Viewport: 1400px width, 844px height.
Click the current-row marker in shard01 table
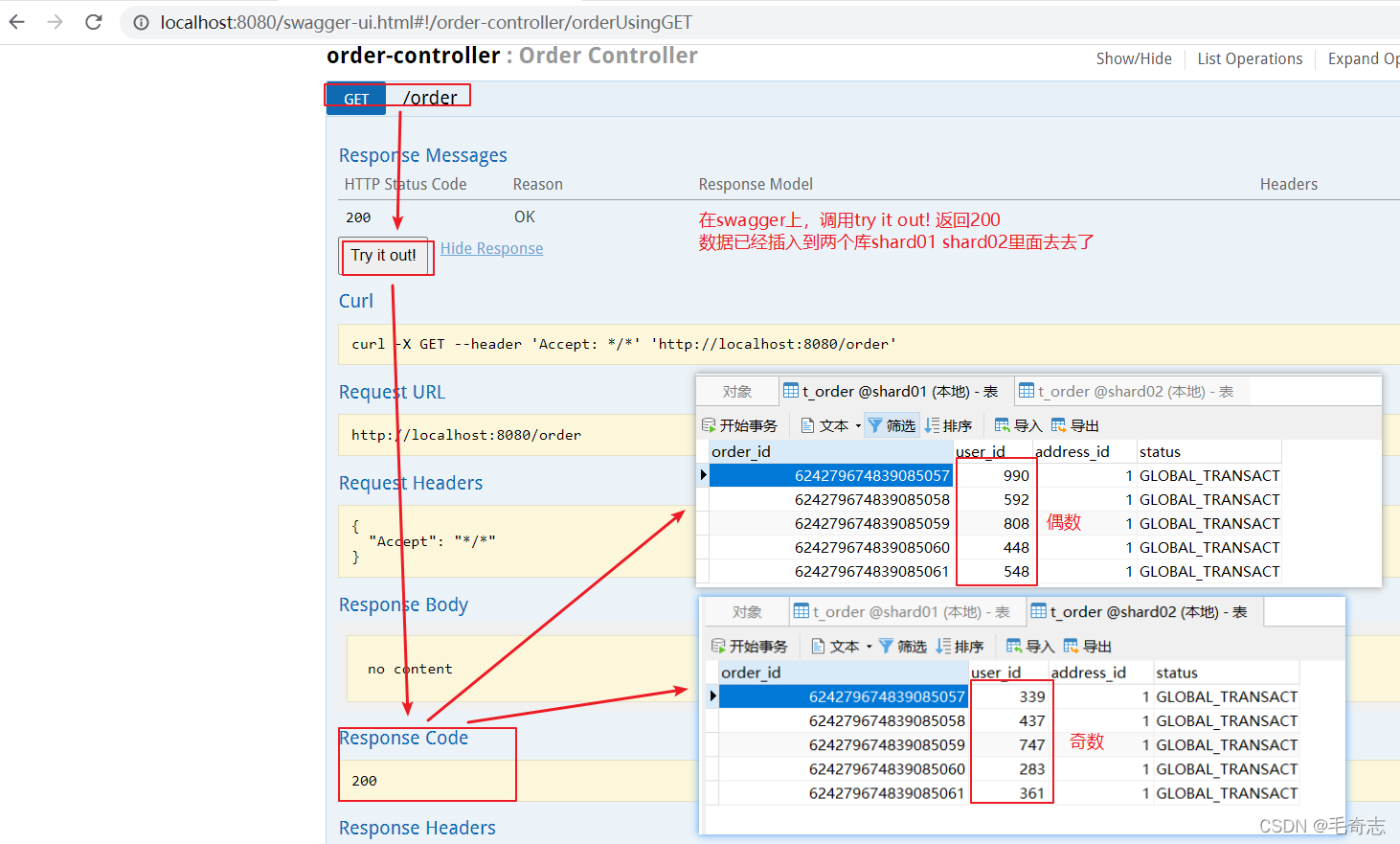(703, 475)
